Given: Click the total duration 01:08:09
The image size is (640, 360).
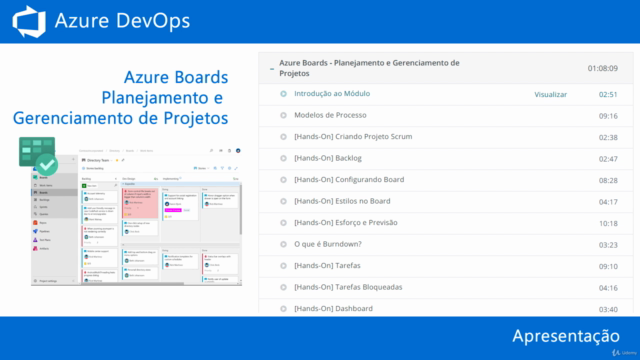Looking at the screenshot, I should tap(602, 68).
